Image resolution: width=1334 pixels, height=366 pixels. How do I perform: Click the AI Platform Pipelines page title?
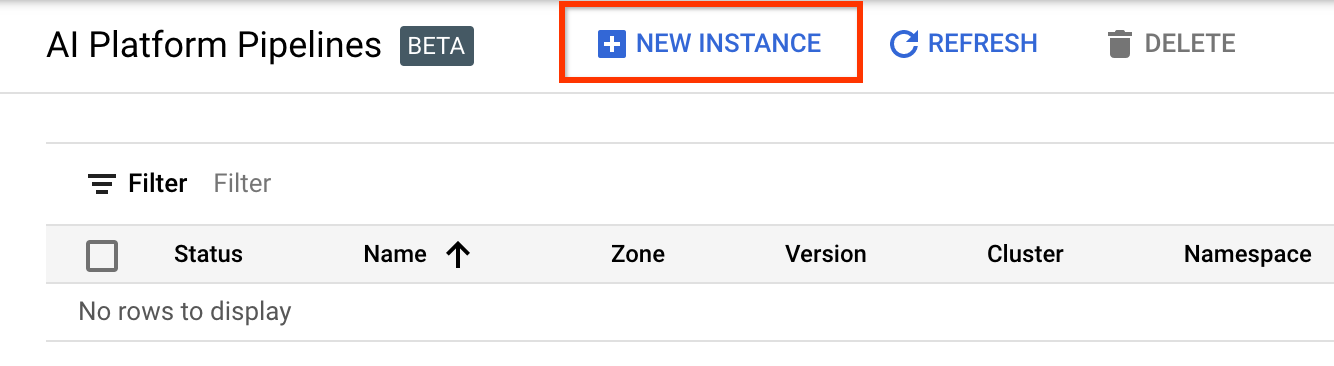click(214, 46)
